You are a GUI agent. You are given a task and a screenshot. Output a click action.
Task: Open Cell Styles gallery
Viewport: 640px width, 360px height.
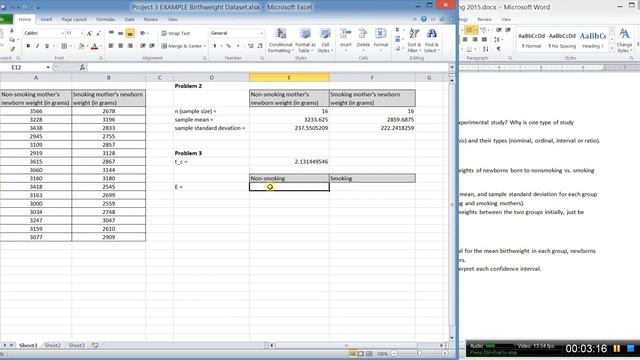(x=325, y=41)
